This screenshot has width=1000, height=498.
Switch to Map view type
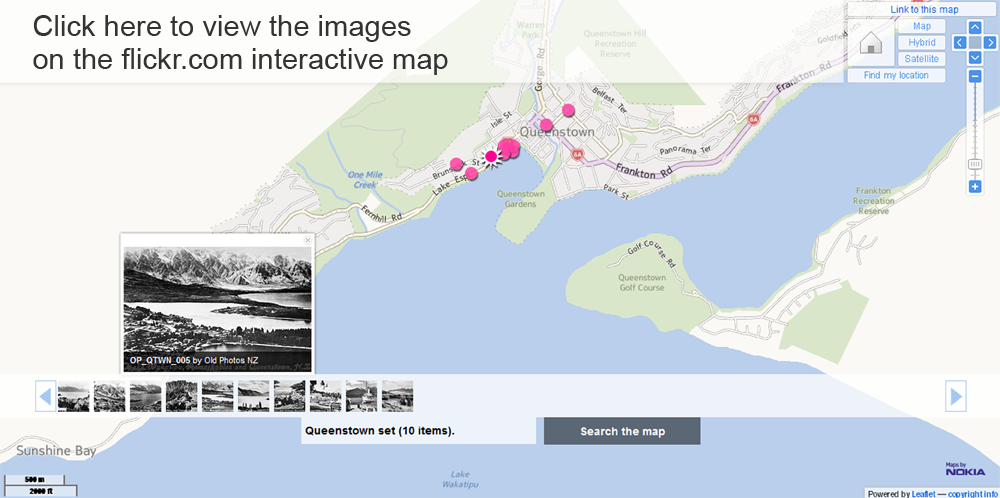[921, 26]
